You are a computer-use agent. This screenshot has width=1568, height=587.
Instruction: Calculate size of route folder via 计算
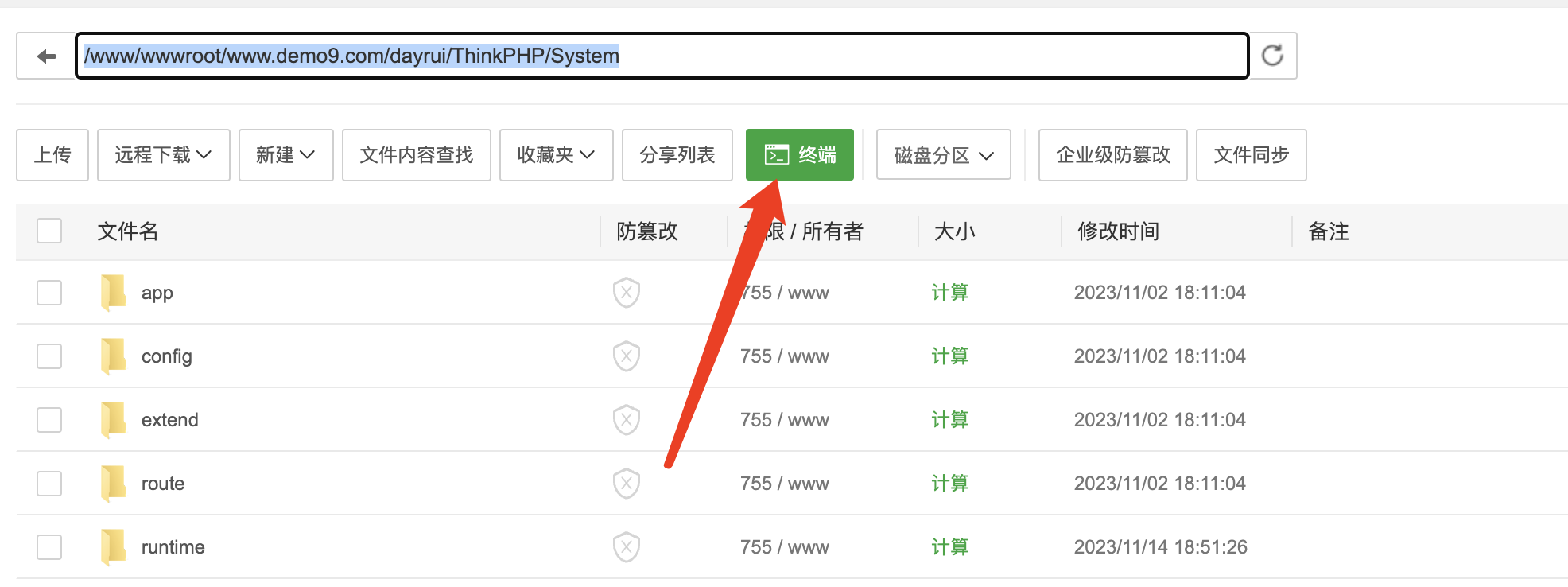pos(950,484)
